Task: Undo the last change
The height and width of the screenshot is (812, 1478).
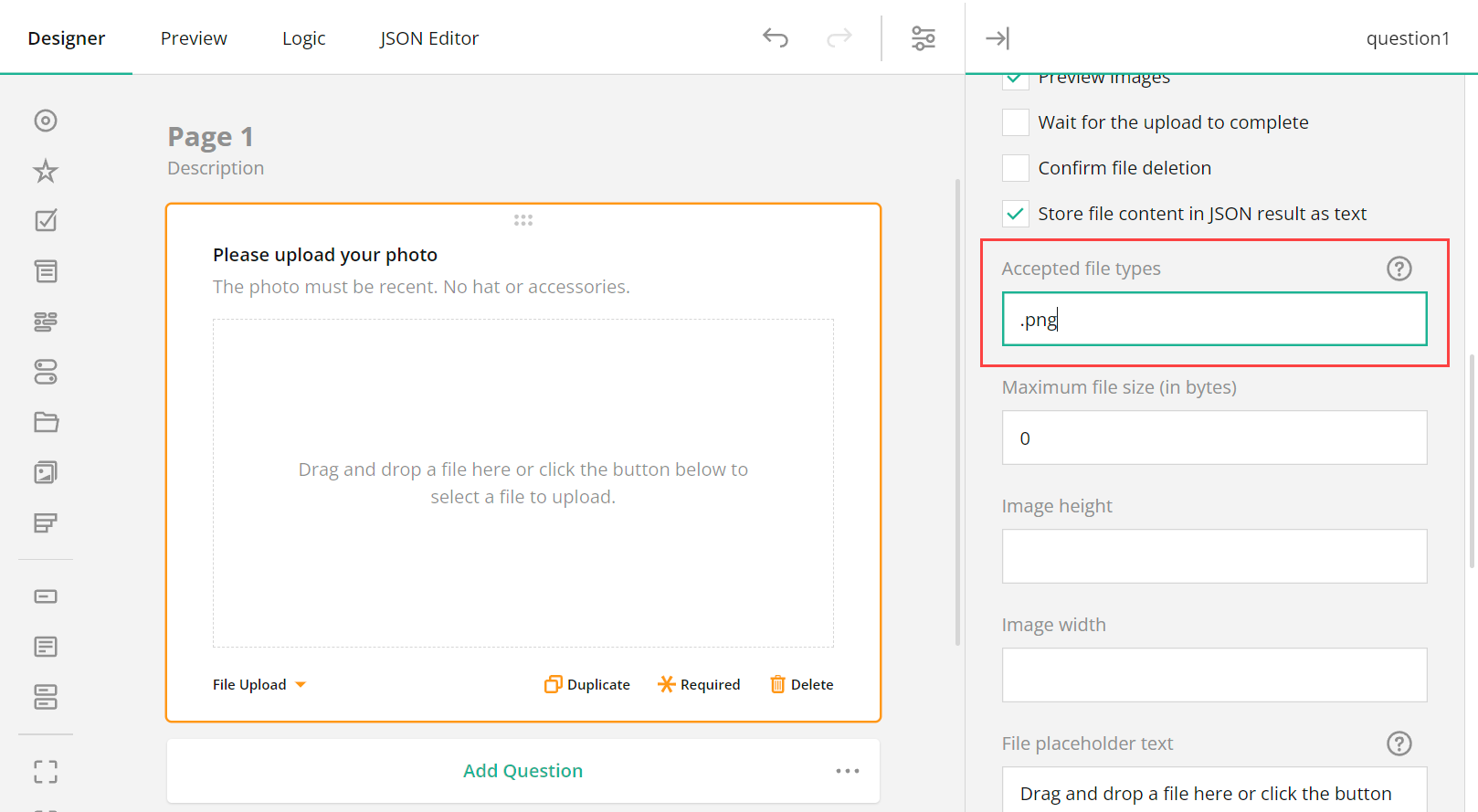Action: pos(776,37)
